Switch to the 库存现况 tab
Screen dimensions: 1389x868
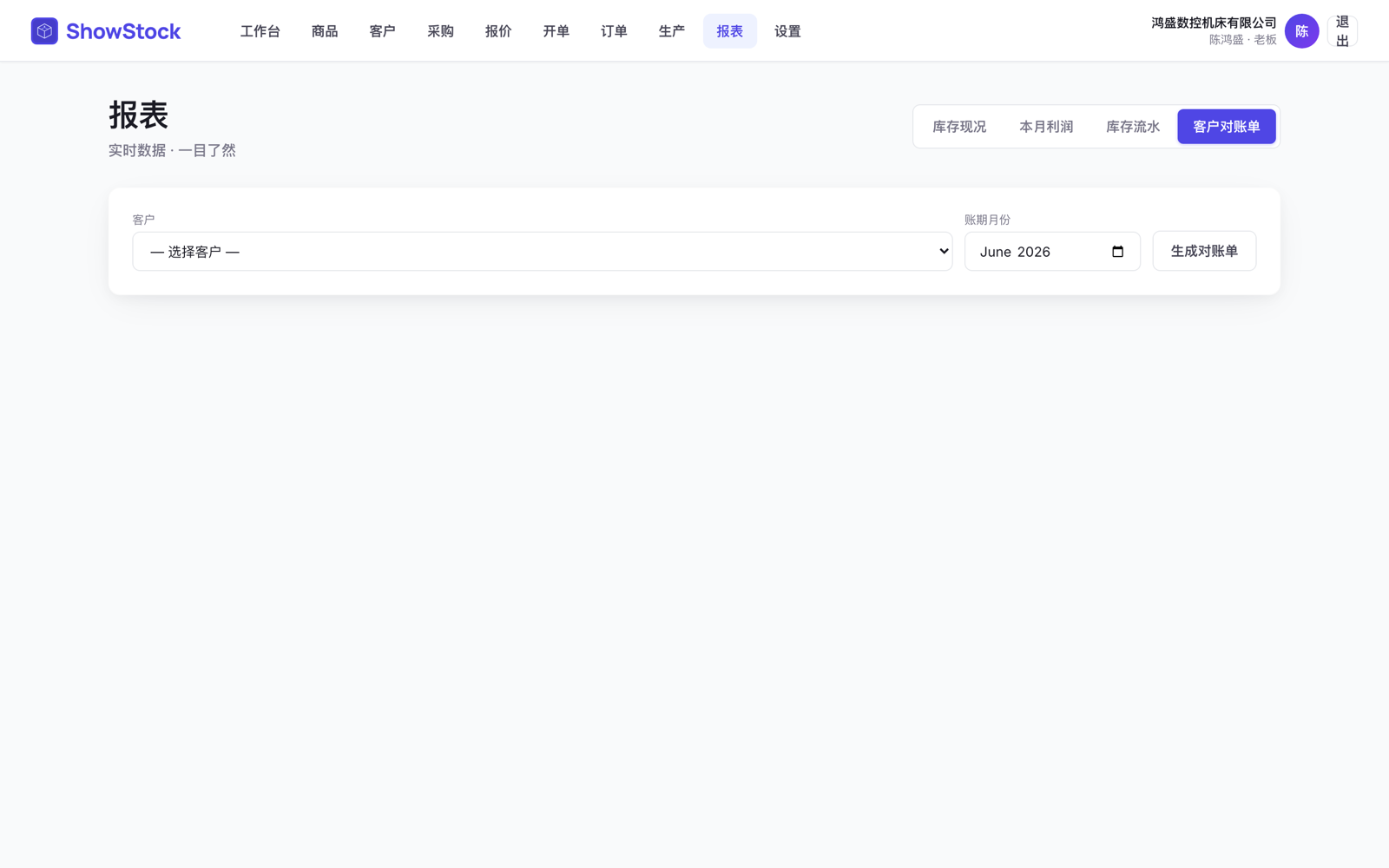(959, 127)
